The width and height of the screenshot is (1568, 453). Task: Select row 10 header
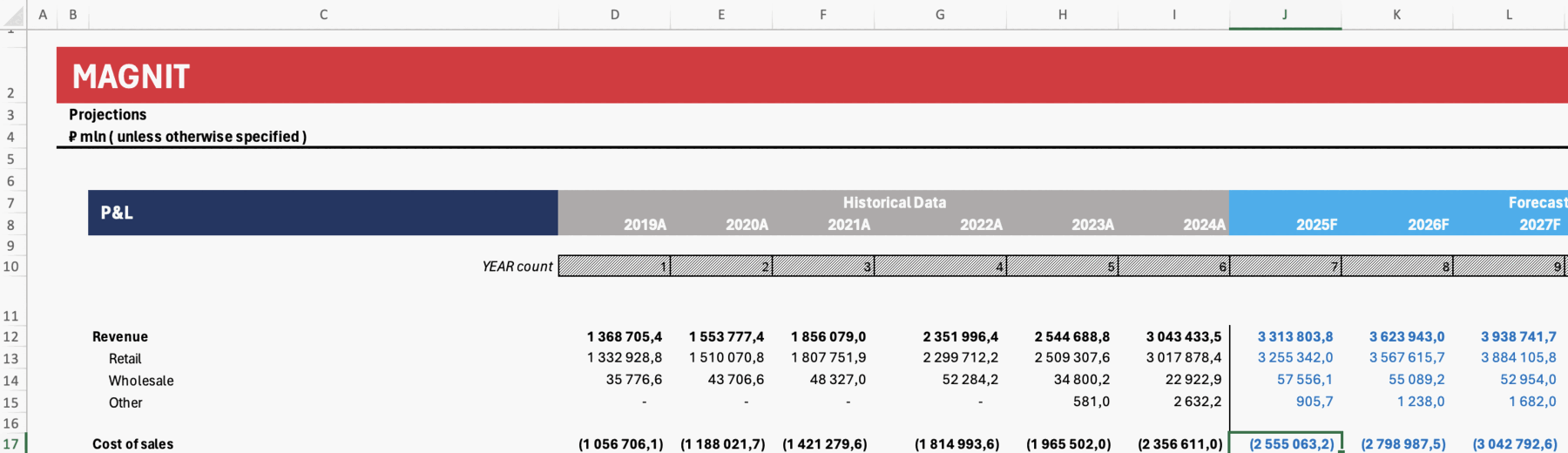pos(11,267)
